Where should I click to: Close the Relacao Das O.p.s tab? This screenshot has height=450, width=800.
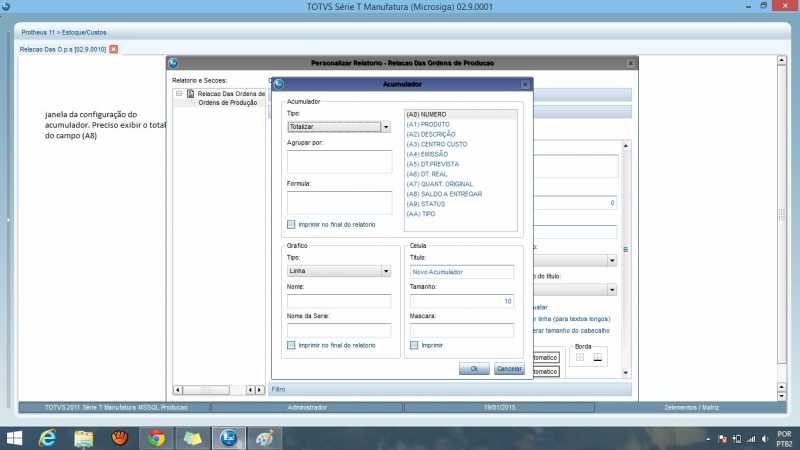(113, 49)
